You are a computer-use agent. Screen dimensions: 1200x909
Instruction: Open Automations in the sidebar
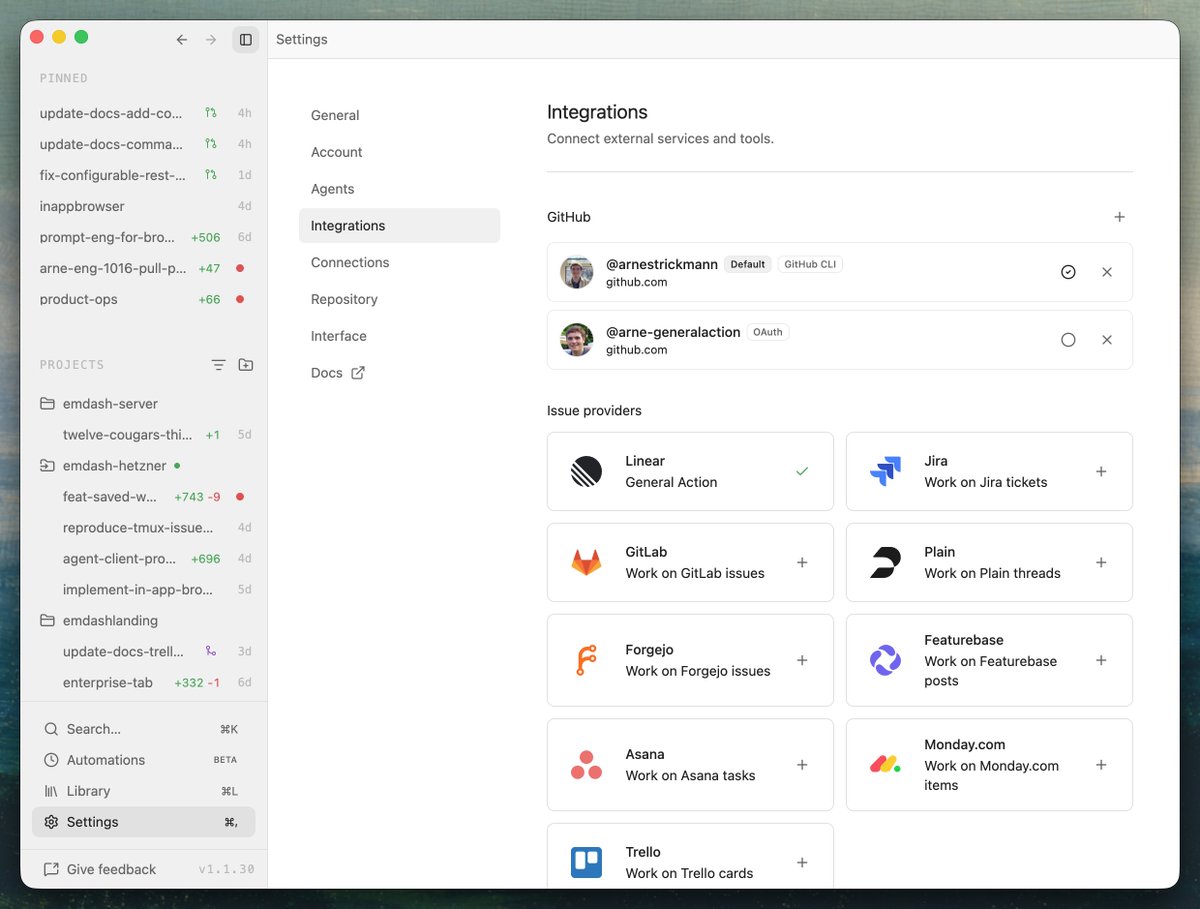click(144, 760)
